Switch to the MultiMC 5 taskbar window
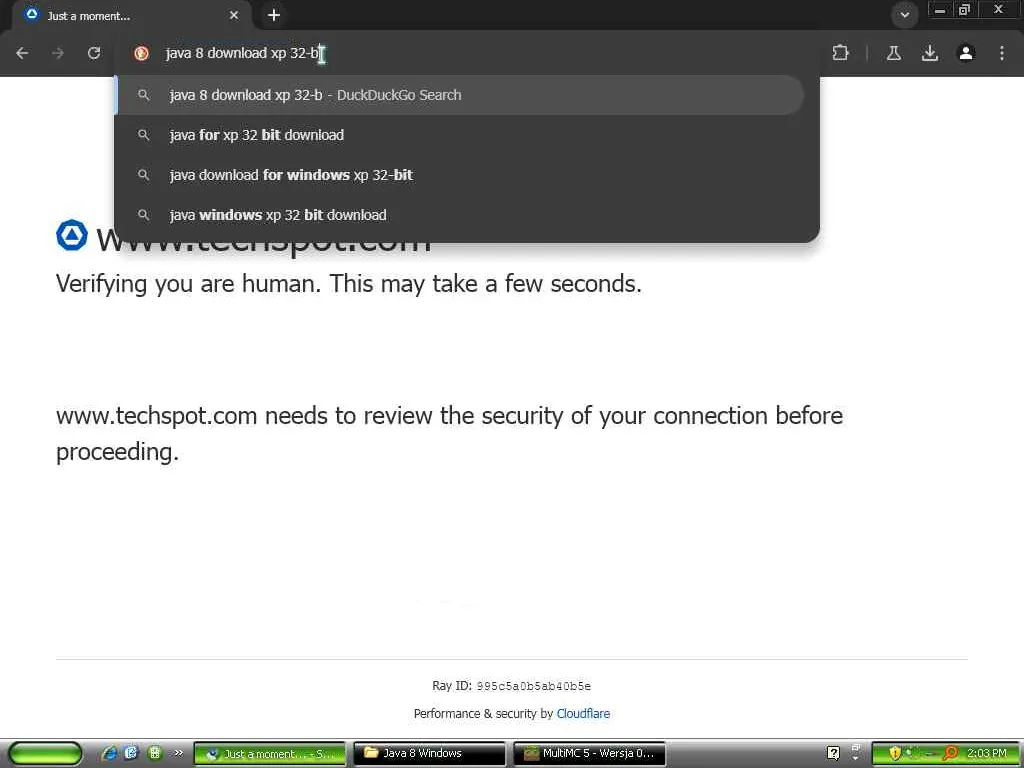 pyautogui.click(x=590, y=754)
